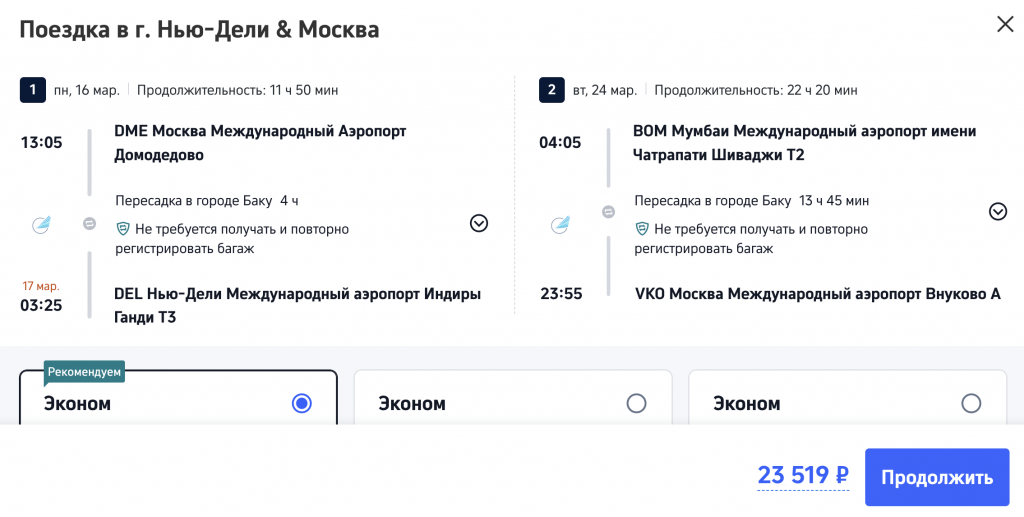Click the layover stop icon on return flight

(608, 212)
